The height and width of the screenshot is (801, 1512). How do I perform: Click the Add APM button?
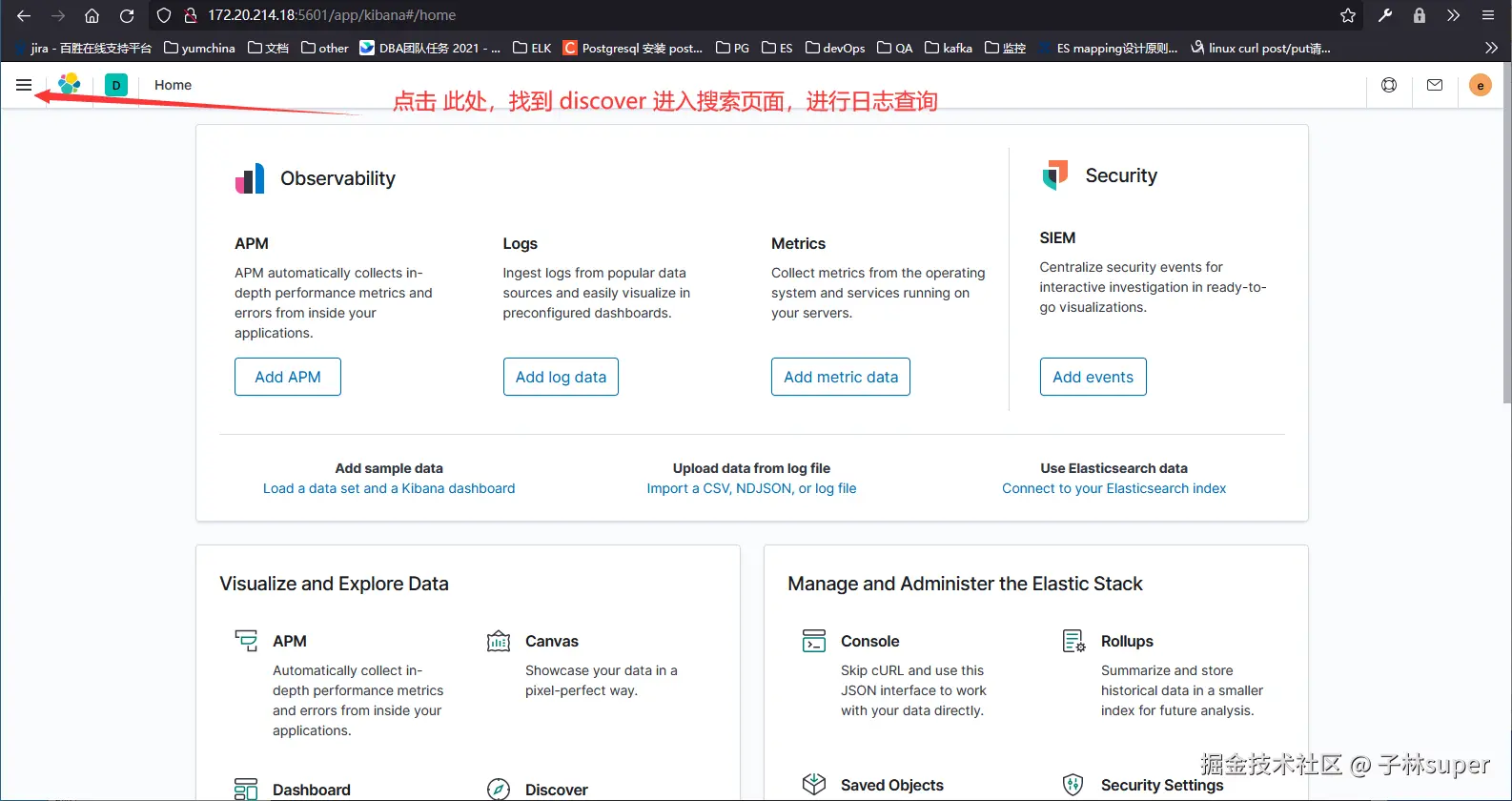(x=288, y=377)
